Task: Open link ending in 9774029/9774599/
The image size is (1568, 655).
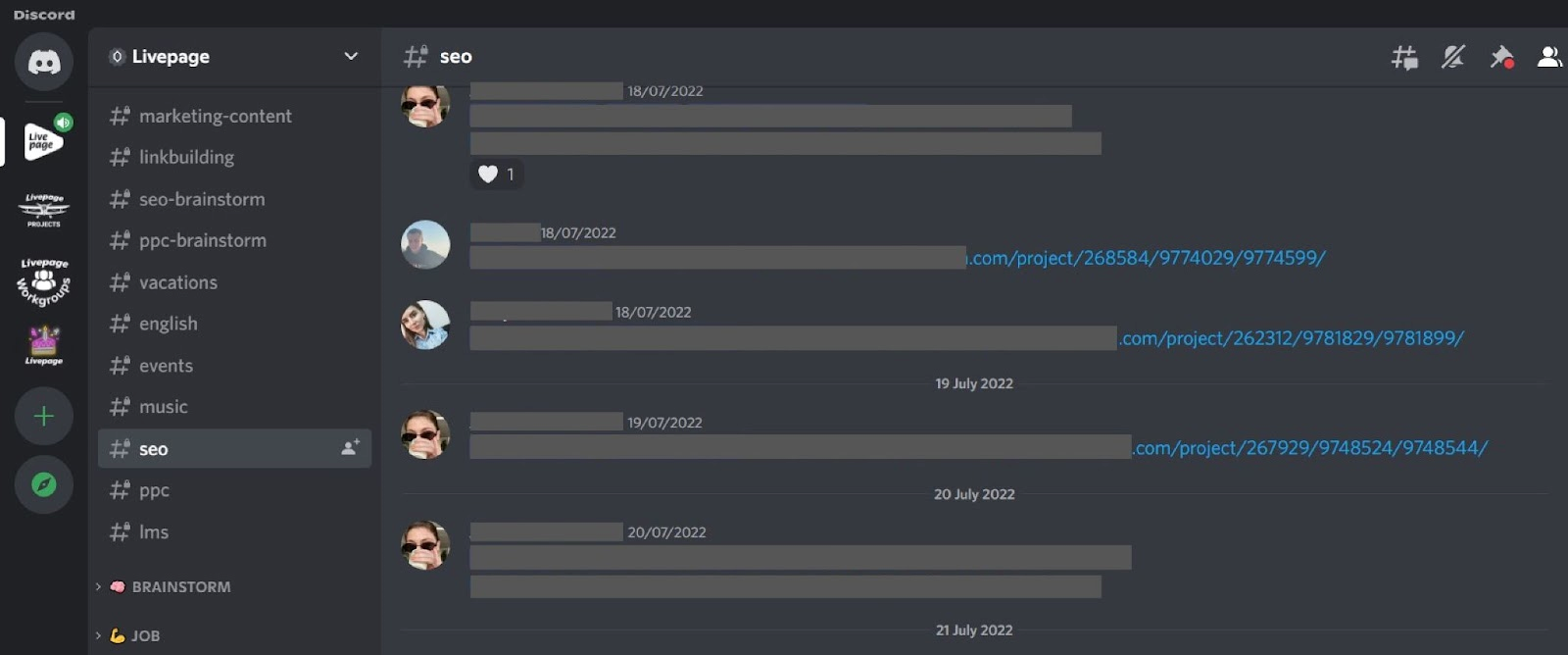Action: click(1146, 258)
